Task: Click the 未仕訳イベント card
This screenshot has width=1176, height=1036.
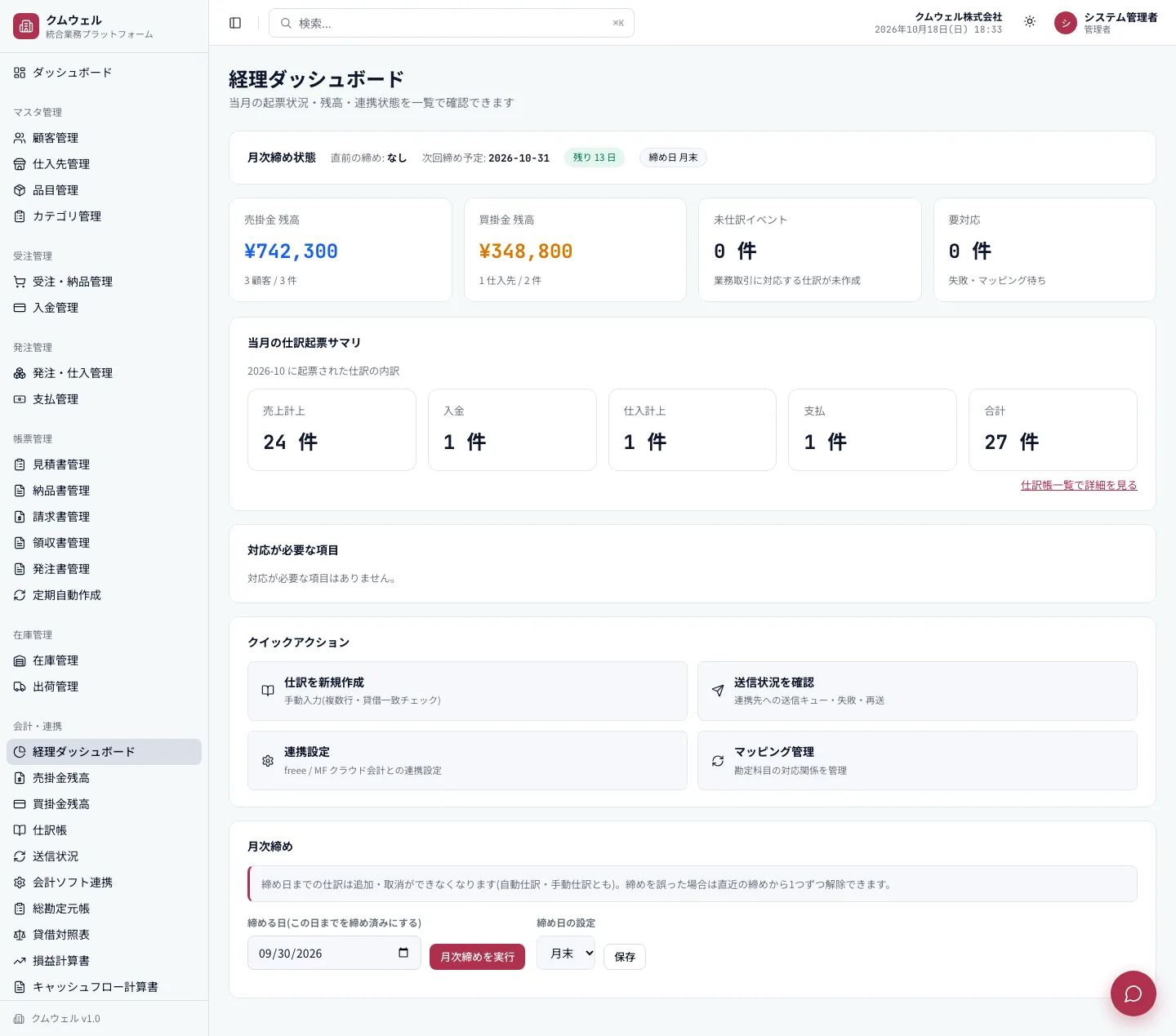Action: [810, 250]
